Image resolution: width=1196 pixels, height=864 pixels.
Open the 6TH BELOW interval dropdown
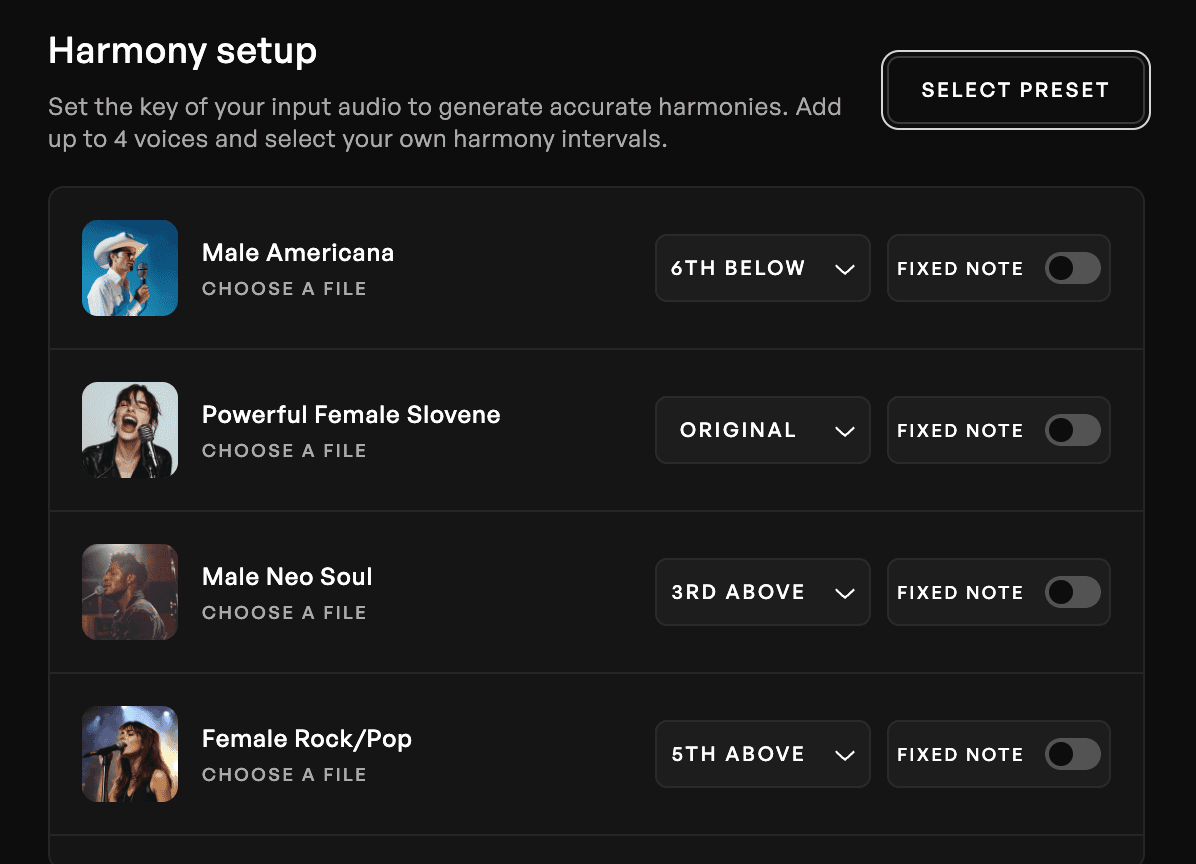click(x=762, y=268)
